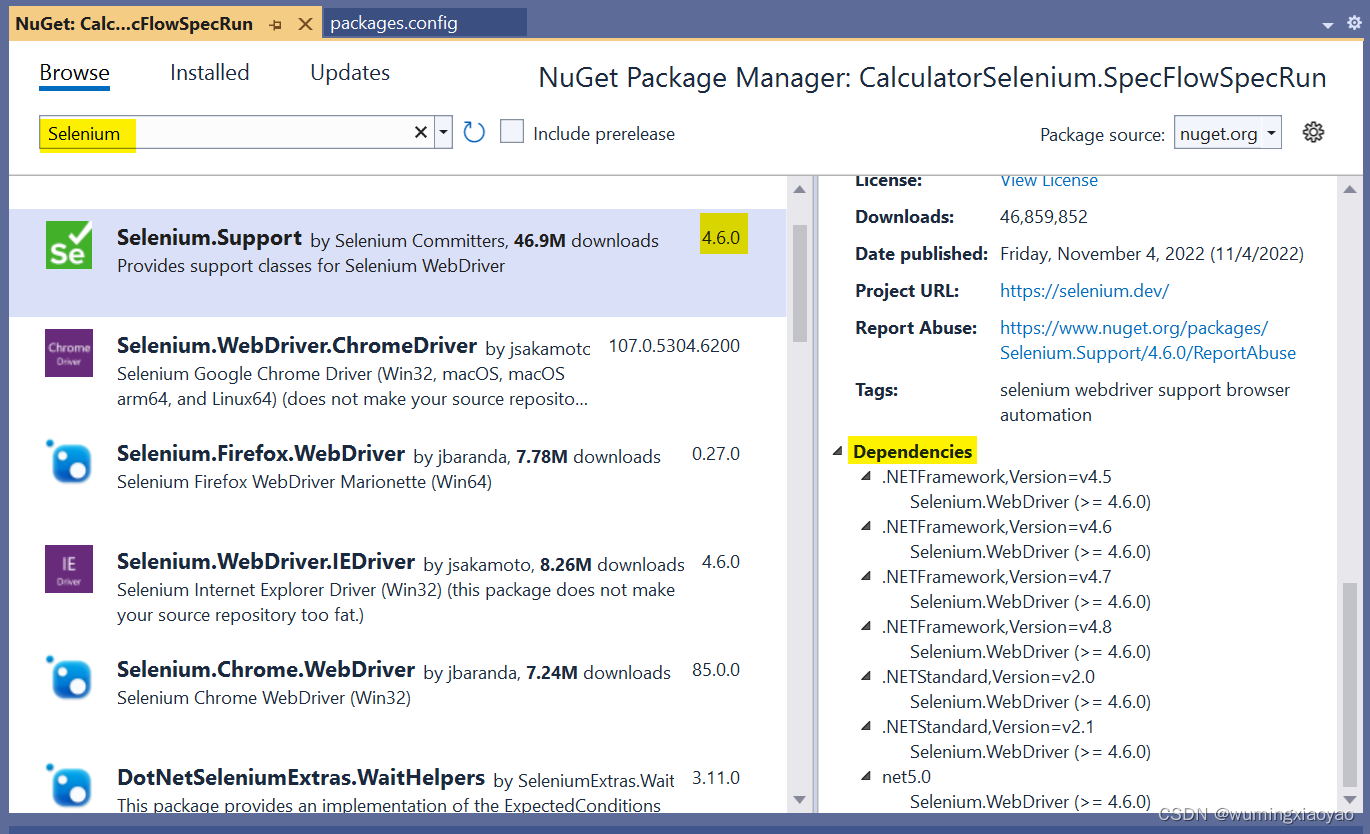Screen dimensions: 1370x834
Task: Open NuGet settings gear icon
Action: click(1314, 132)
